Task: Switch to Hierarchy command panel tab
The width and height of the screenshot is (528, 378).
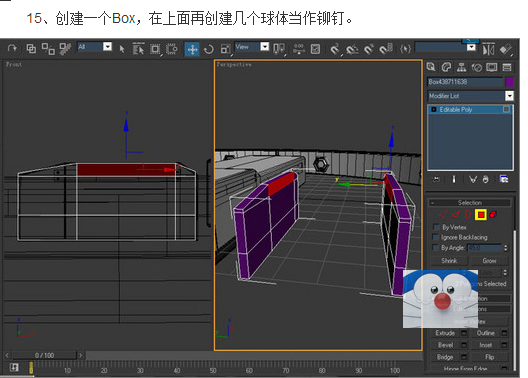Action: point(461,67)
